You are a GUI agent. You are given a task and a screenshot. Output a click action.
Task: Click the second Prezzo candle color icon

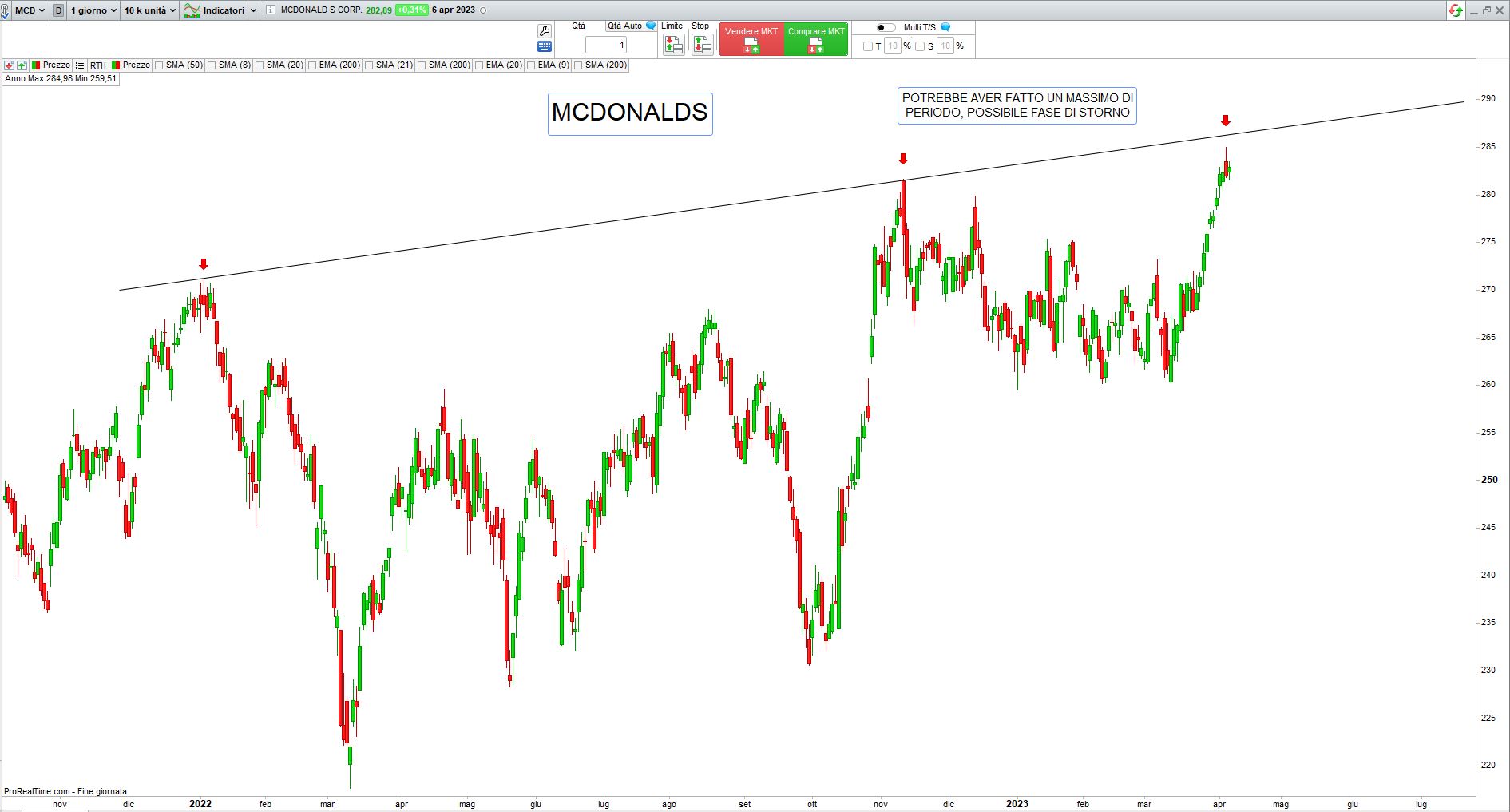[116, 65]
